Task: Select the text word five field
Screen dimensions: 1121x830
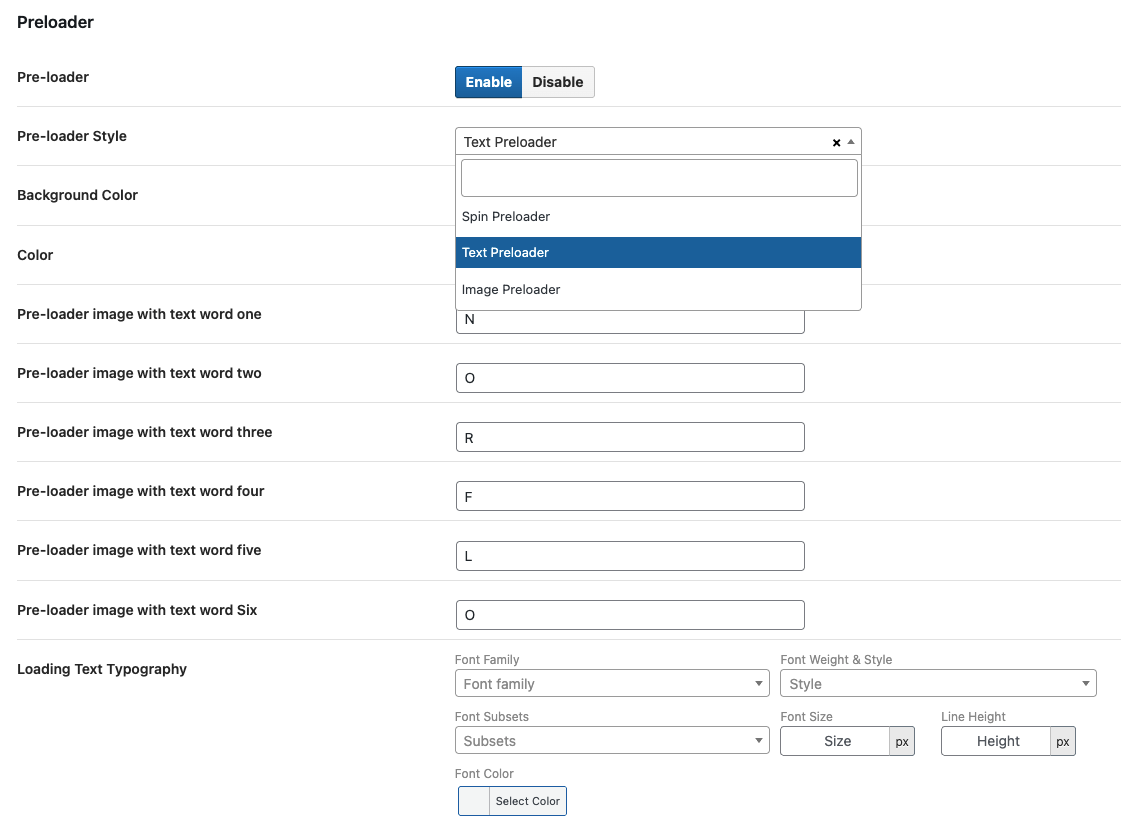Action: pos(629,556)
